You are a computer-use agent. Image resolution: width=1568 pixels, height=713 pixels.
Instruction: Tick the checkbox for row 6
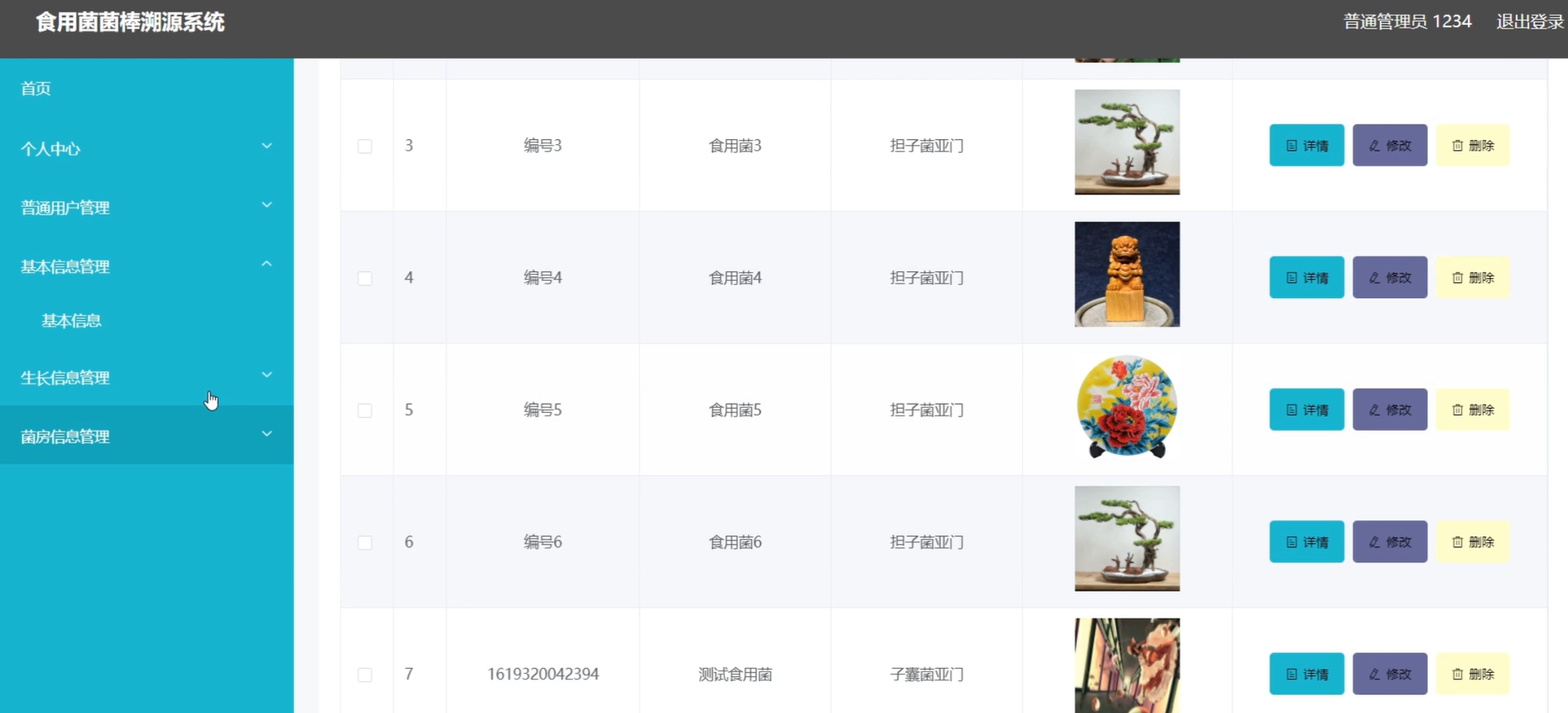pyautogui.click(x=365, y=543)
